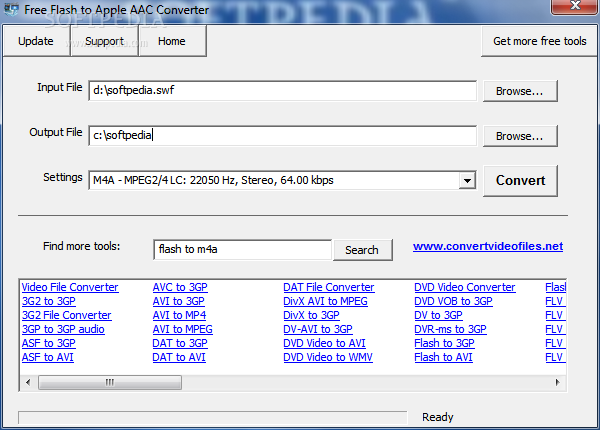Image resolution: width=600 pixels, height=430 pixels.
Task: Click the app icon in title bar
Action: click(11, 9)
